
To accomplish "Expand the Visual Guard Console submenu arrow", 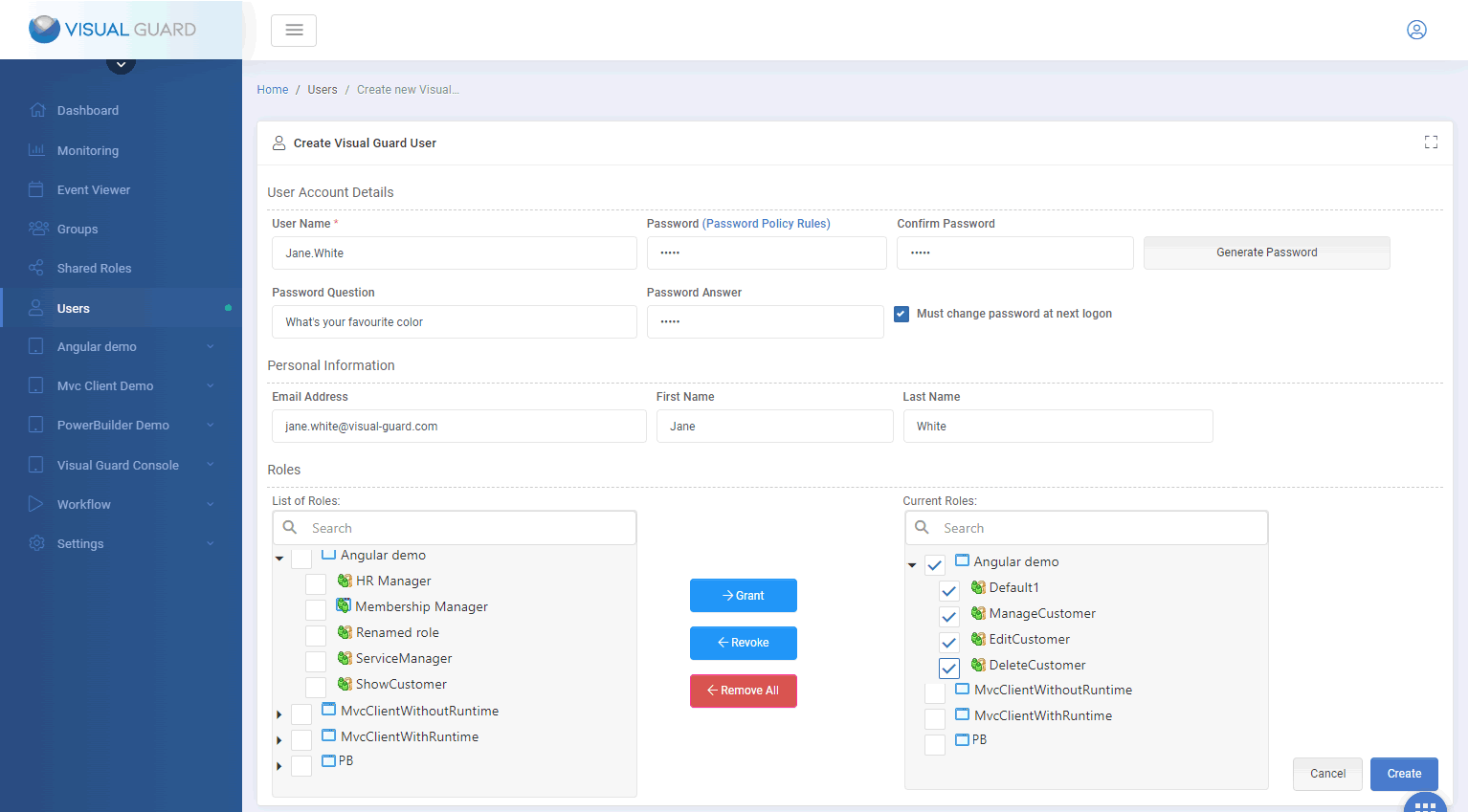I will [211, 465].
